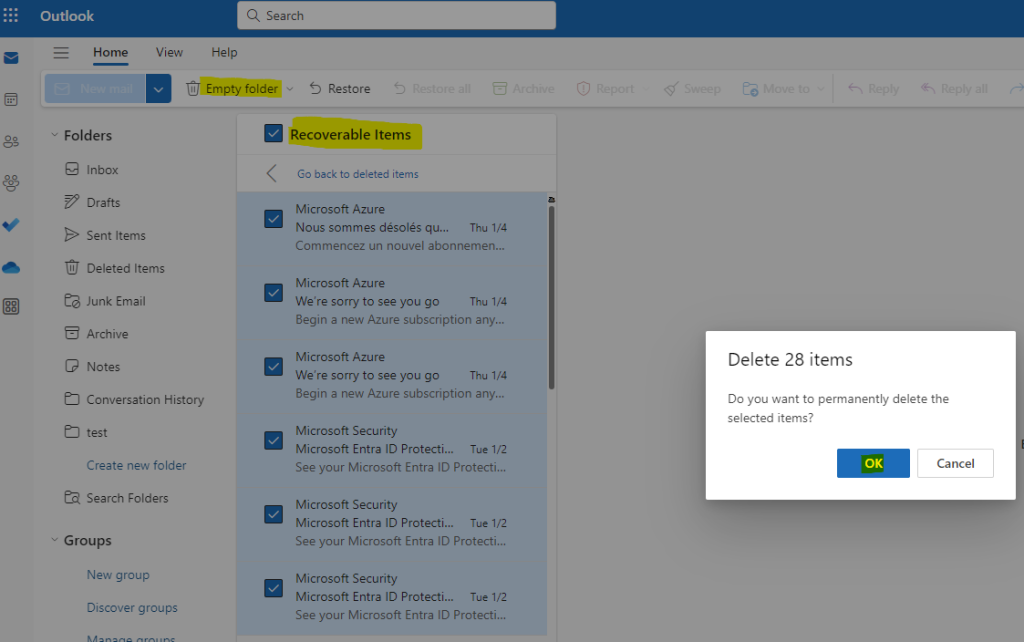Click the Report shield icon
Screen dimensions: 1024x642
[x=583, y=88]
